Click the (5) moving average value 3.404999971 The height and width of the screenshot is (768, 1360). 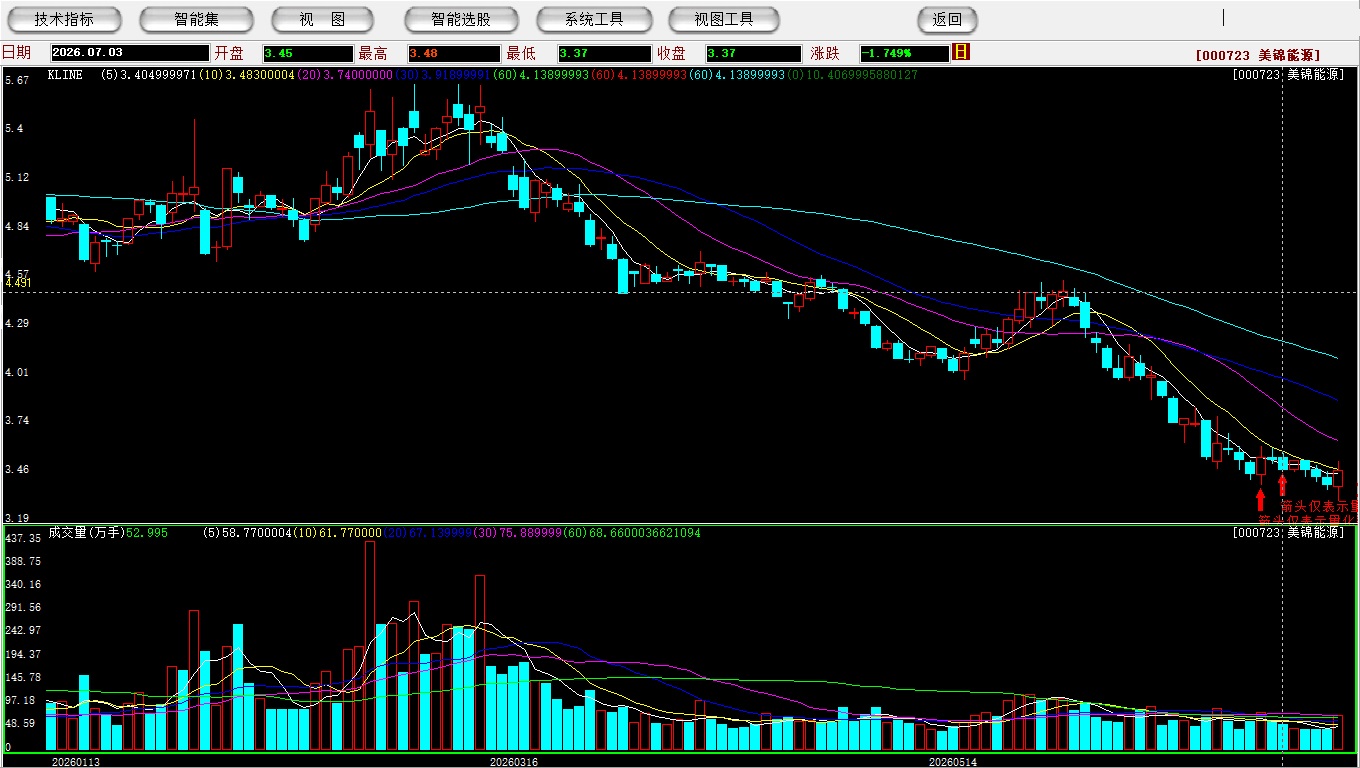[149, 75]
